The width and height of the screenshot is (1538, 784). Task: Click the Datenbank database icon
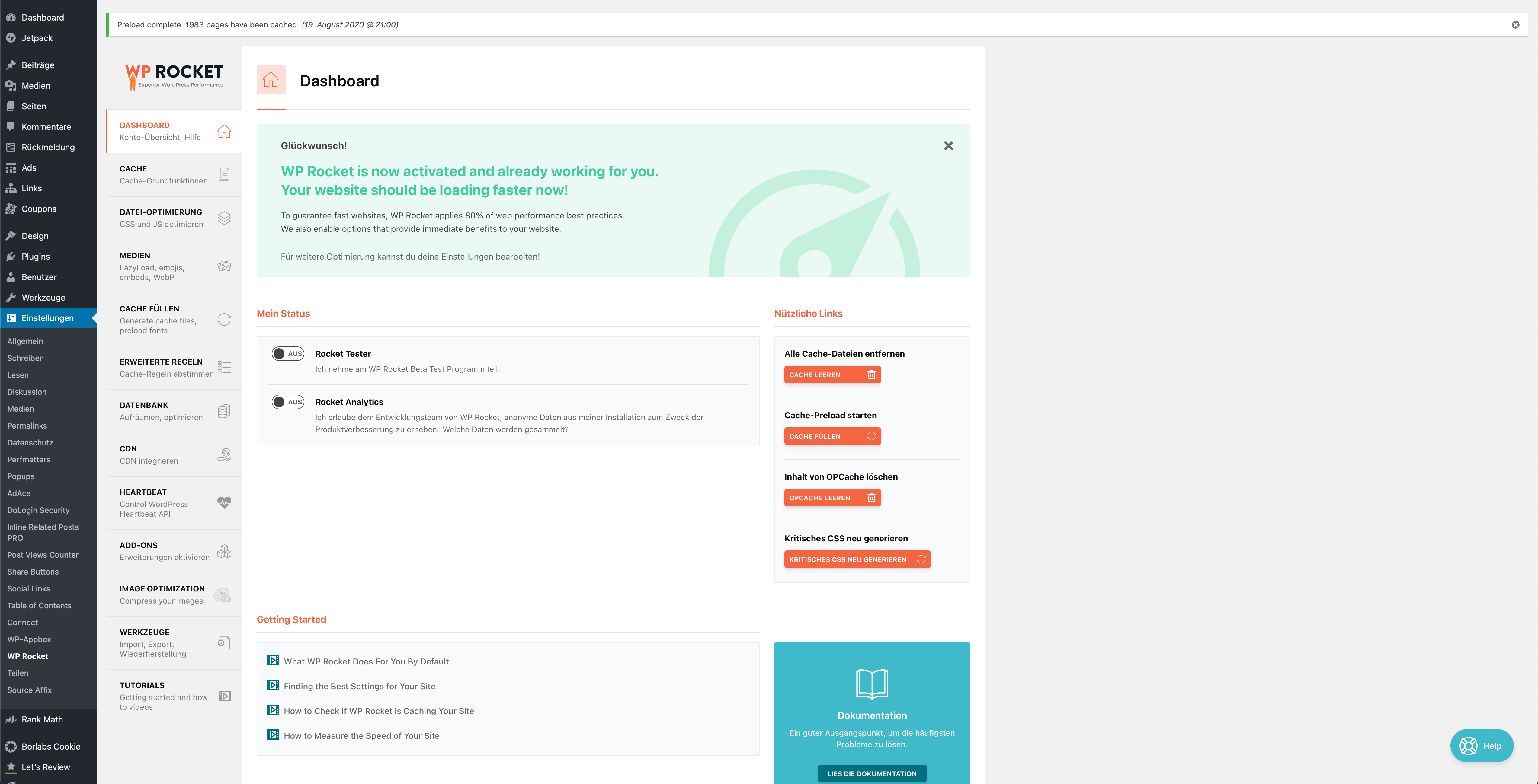point(224,411)
